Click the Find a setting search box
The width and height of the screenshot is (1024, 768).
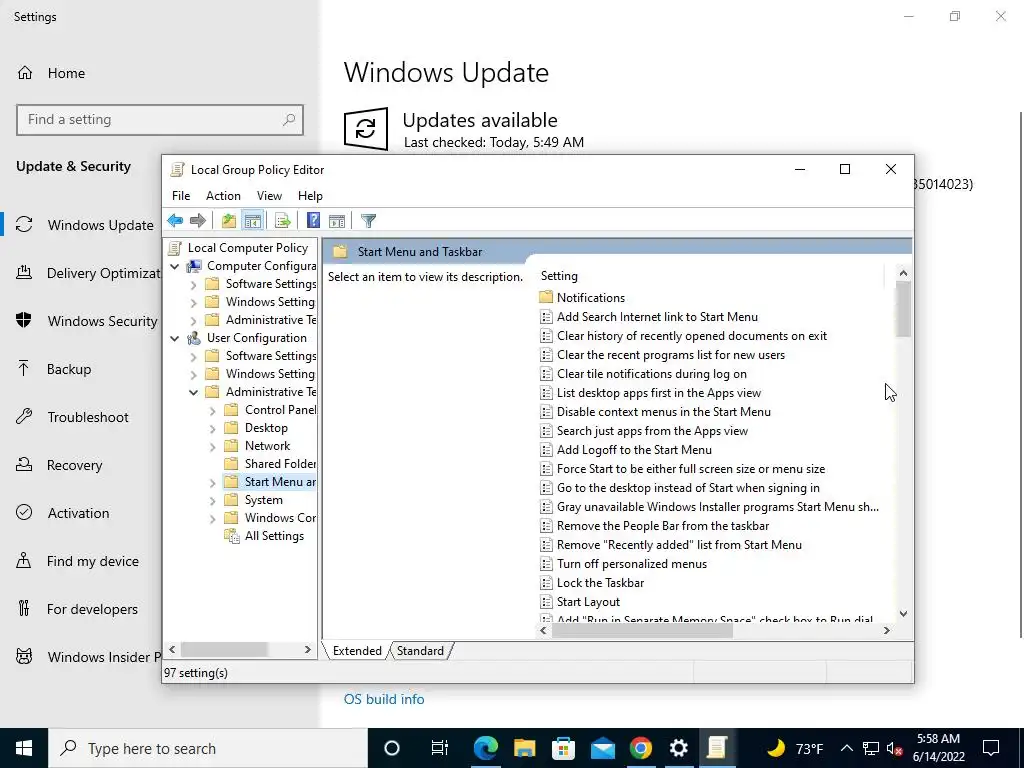160,120
